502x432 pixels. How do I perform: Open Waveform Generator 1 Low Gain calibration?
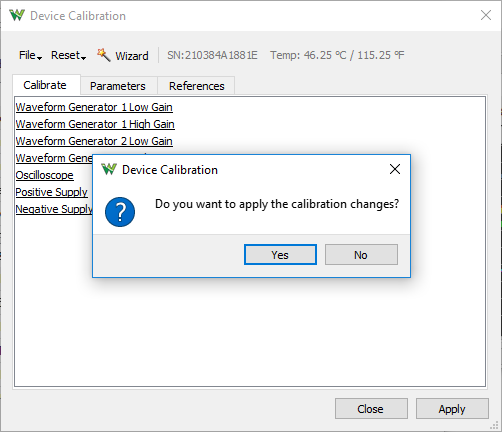click(x=94, y=107)
